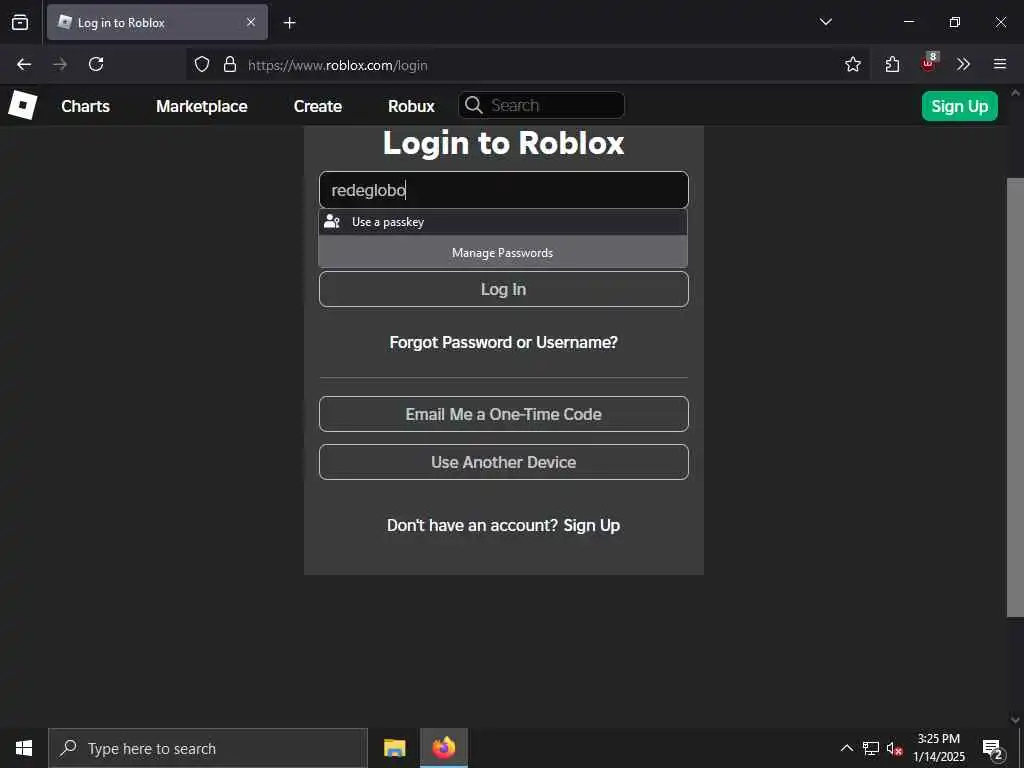The image size is (1024, 768).
Task: View site security padlock info
Action: (230, 64)
